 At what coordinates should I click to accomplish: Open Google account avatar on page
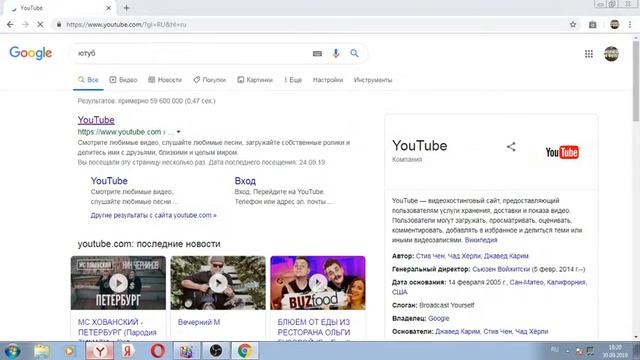pos(611,54)
